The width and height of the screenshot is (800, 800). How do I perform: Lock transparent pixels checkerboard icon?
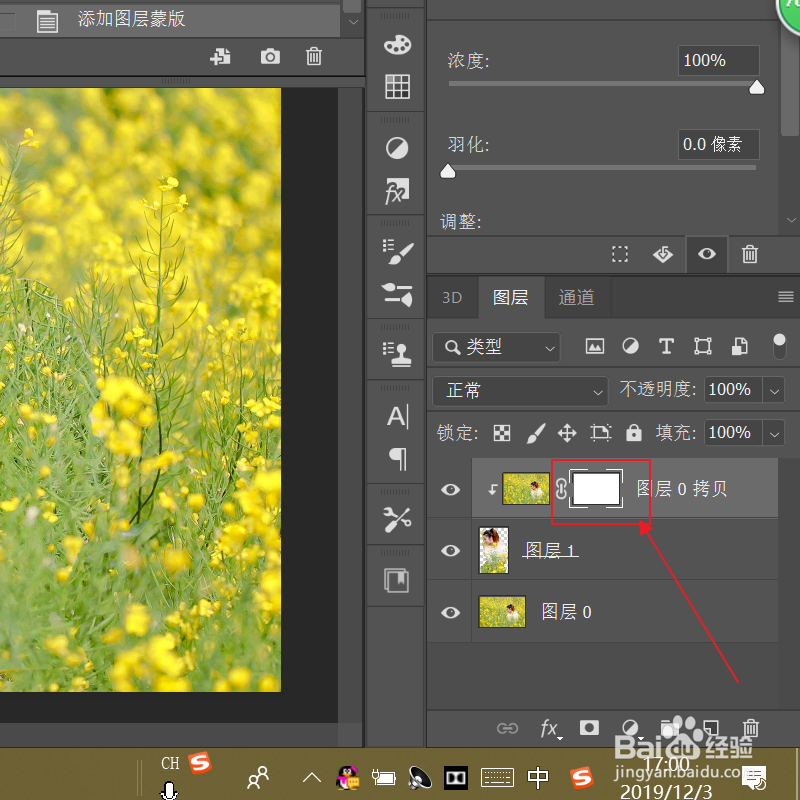502,433
